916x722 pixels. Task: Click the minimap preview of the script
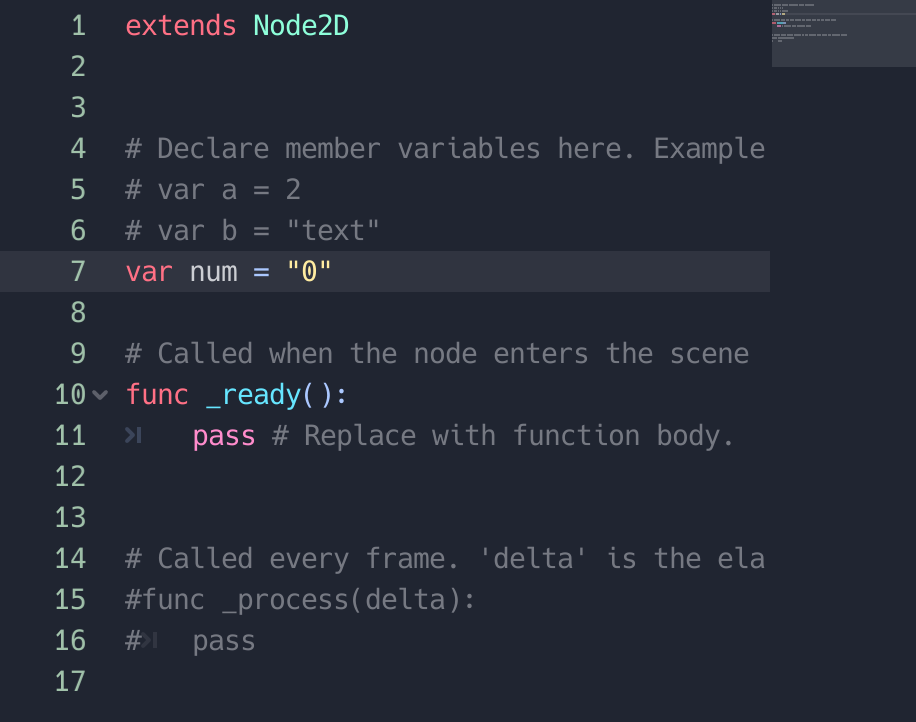click(843, 33)
